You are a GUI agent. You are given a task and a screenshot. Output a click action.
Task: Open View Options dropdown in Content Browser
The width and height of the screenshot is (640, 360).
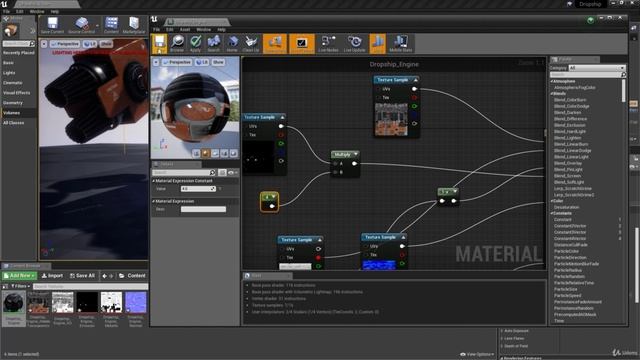[477, 354]
